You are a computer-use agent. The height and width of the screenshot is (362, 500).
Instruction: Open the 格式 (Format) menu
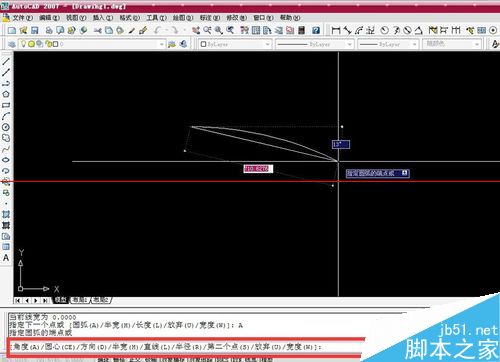[130, 18]
